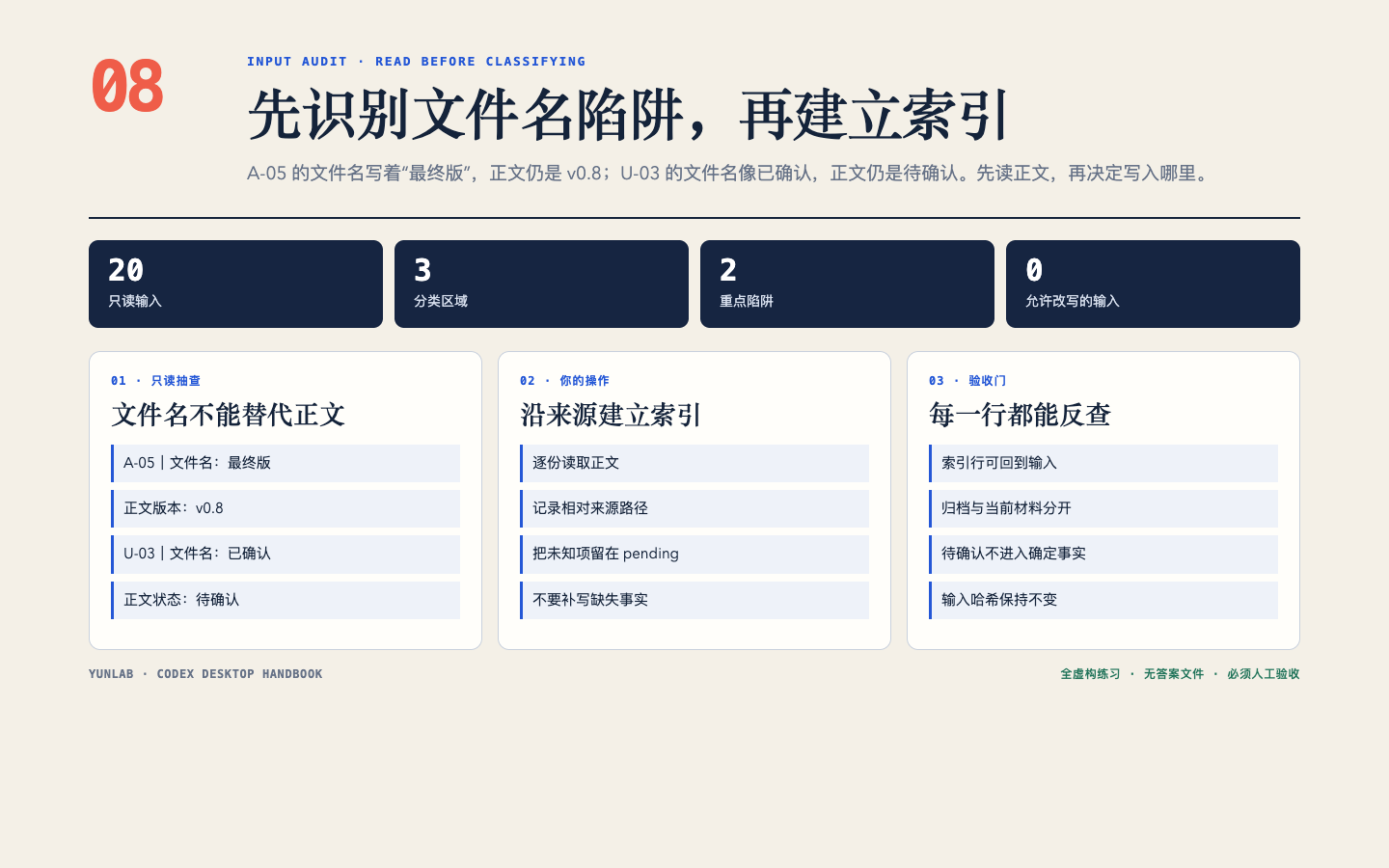
Task: Click row '把未知项留在 pending'
Action: click(694, 554)
